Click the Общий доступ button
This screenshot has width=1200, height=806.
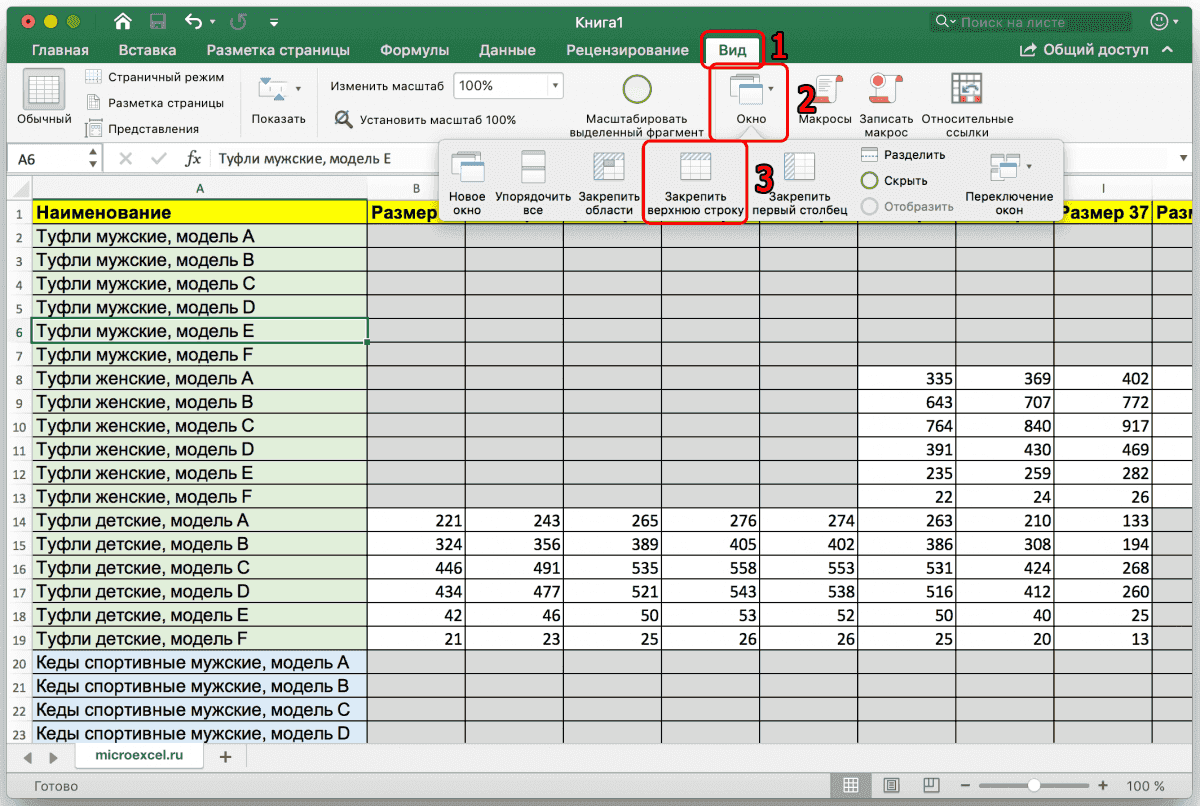[x=1097, y=47]
